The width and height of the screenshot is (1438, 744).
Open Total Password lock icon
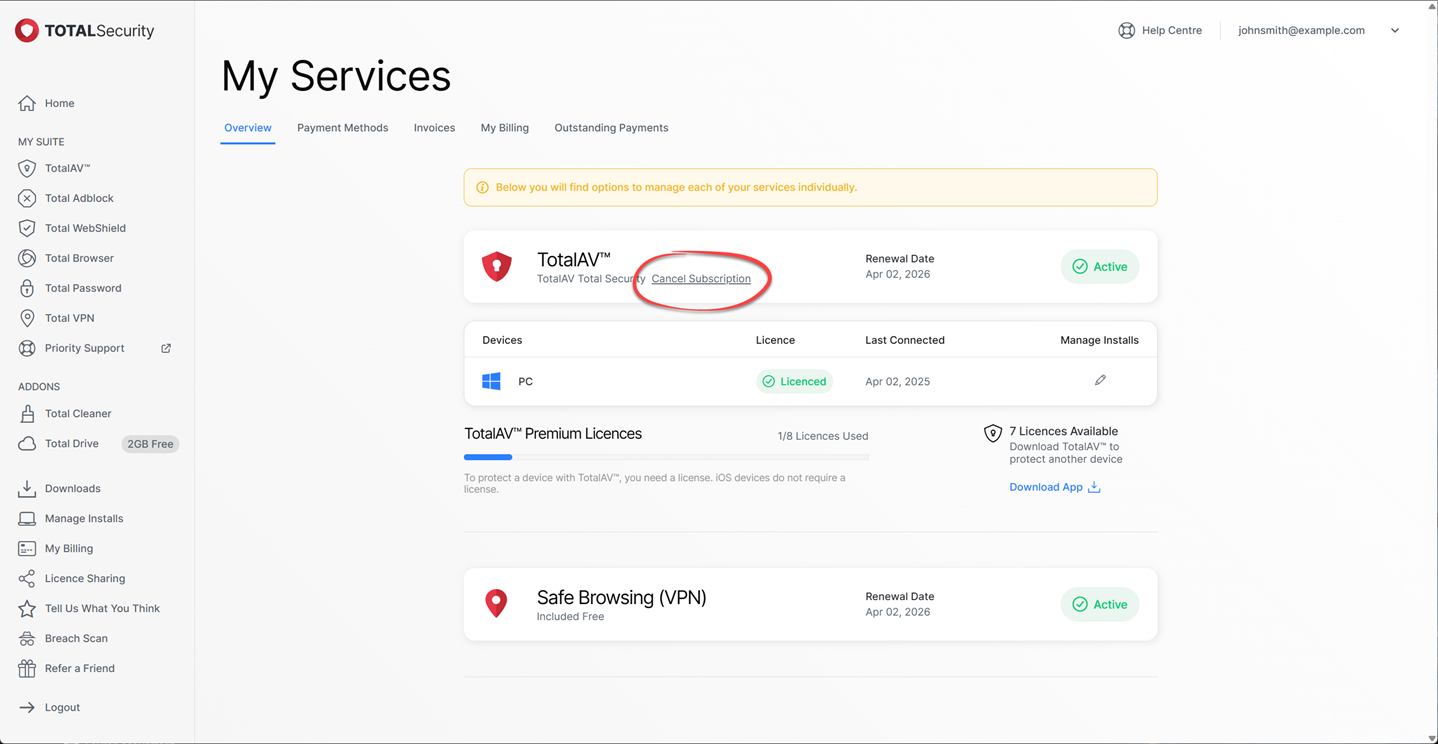(x=27, y=288)
